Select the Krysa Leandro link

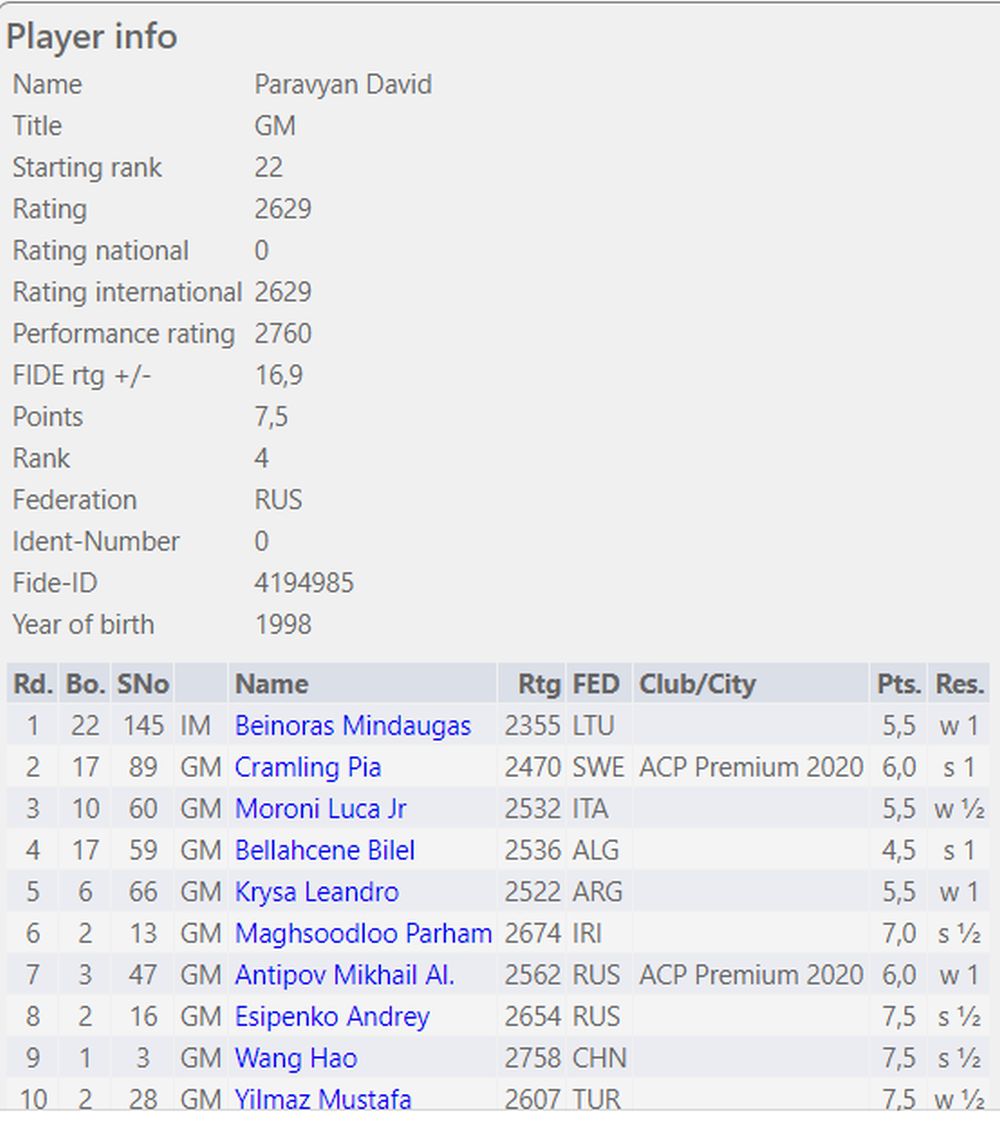point(316,892)
